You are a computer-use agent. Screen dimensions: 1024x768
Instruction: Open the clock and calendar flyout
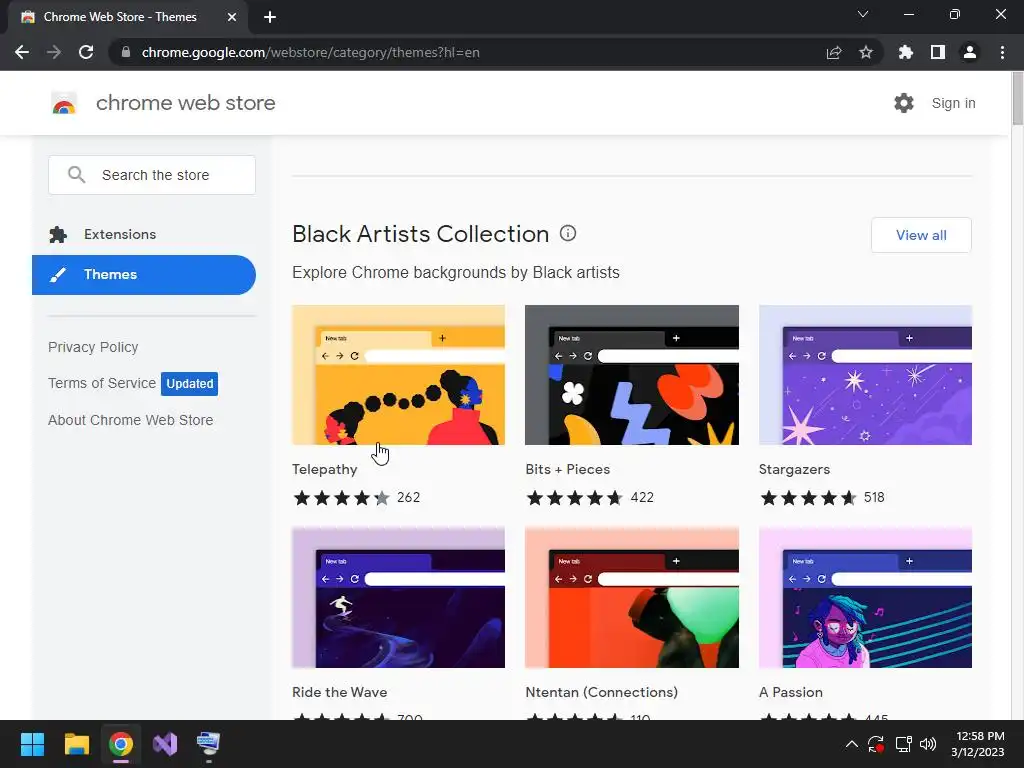(978, 744)
